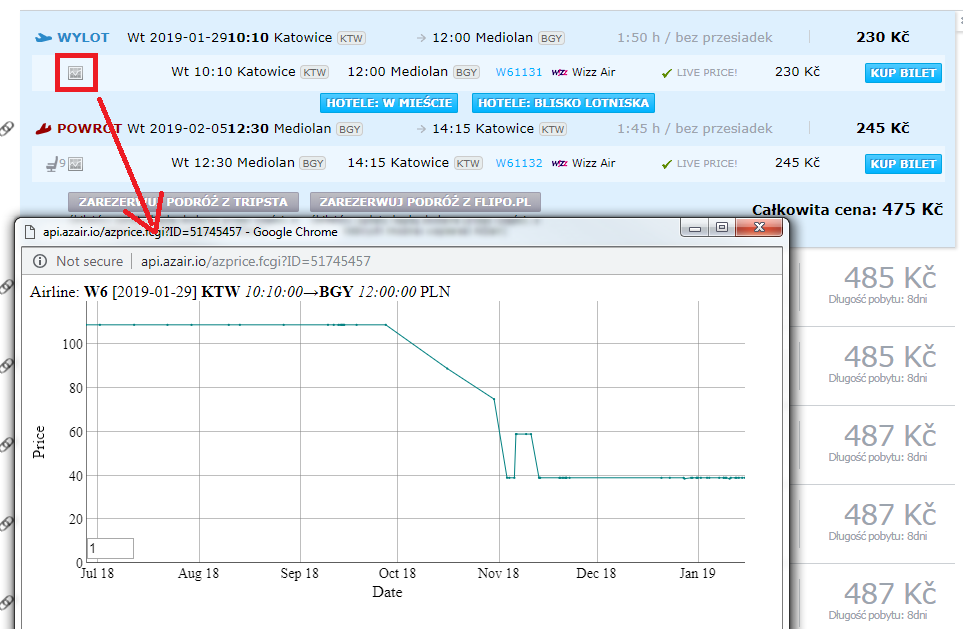
Task: Click the popup address bar URL api.azair.io
Action: pos(255,262)
